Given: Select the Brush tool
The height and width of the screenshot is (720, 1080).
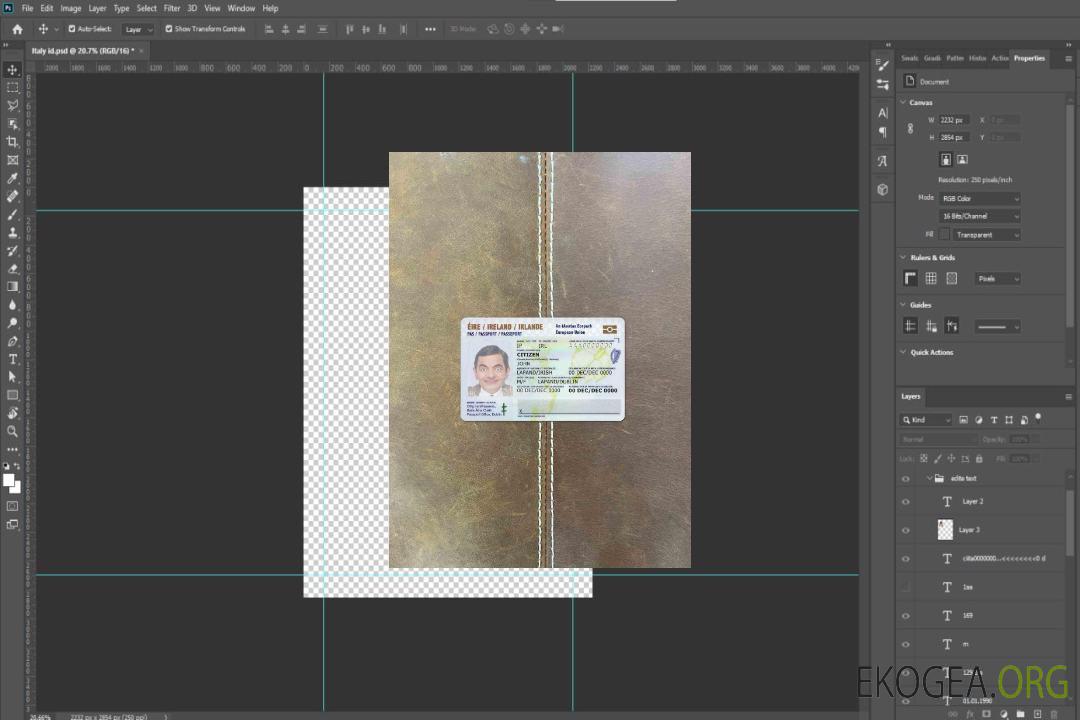Looking at the screenshot, I should pos(12,214).
